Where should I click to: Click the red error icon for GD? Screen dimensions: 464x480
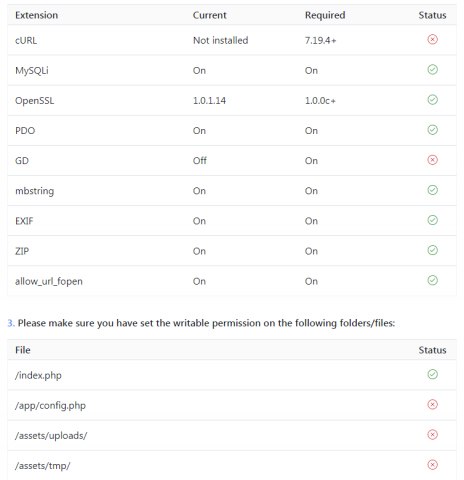(x=432, y=160)
